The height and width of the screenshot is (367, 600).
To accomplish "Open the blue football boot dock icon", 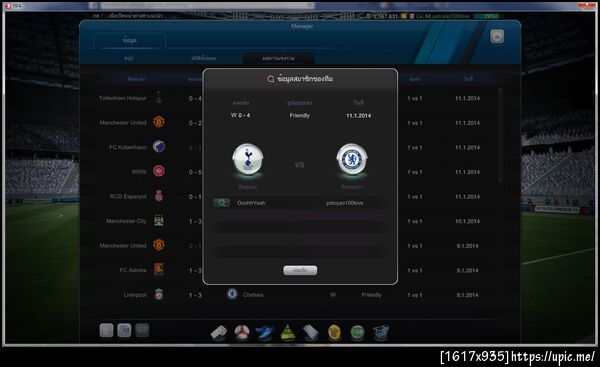I will click(x=264, y=332).
